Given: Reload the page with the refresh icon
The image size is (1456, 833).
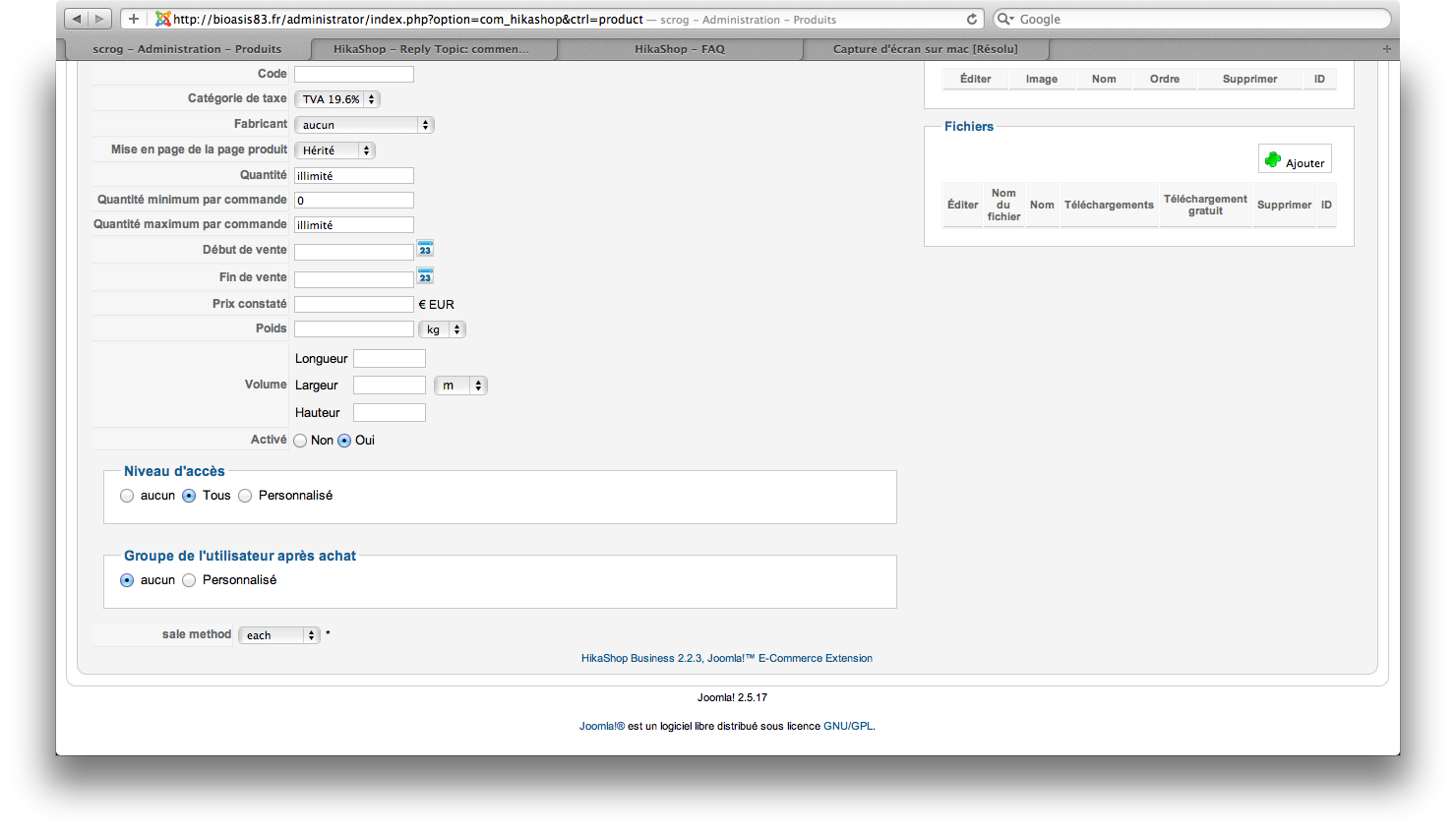Looking at the screenshot, I should 972,19.
